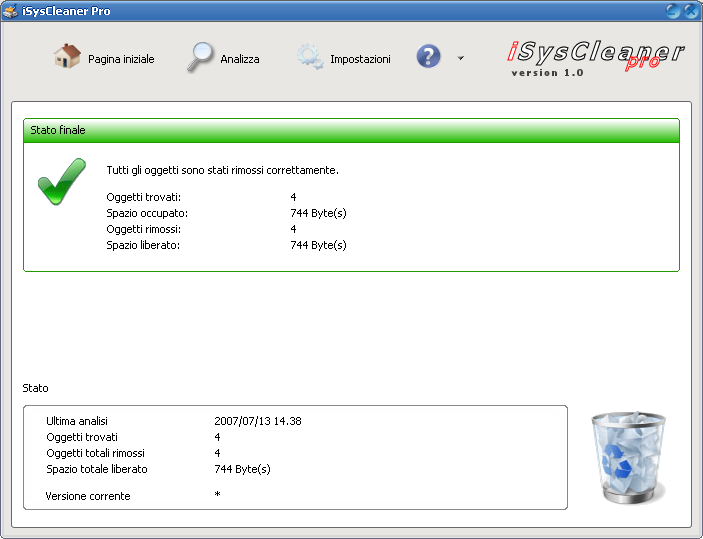Click the green checkmark status icon

pos(62,181)
